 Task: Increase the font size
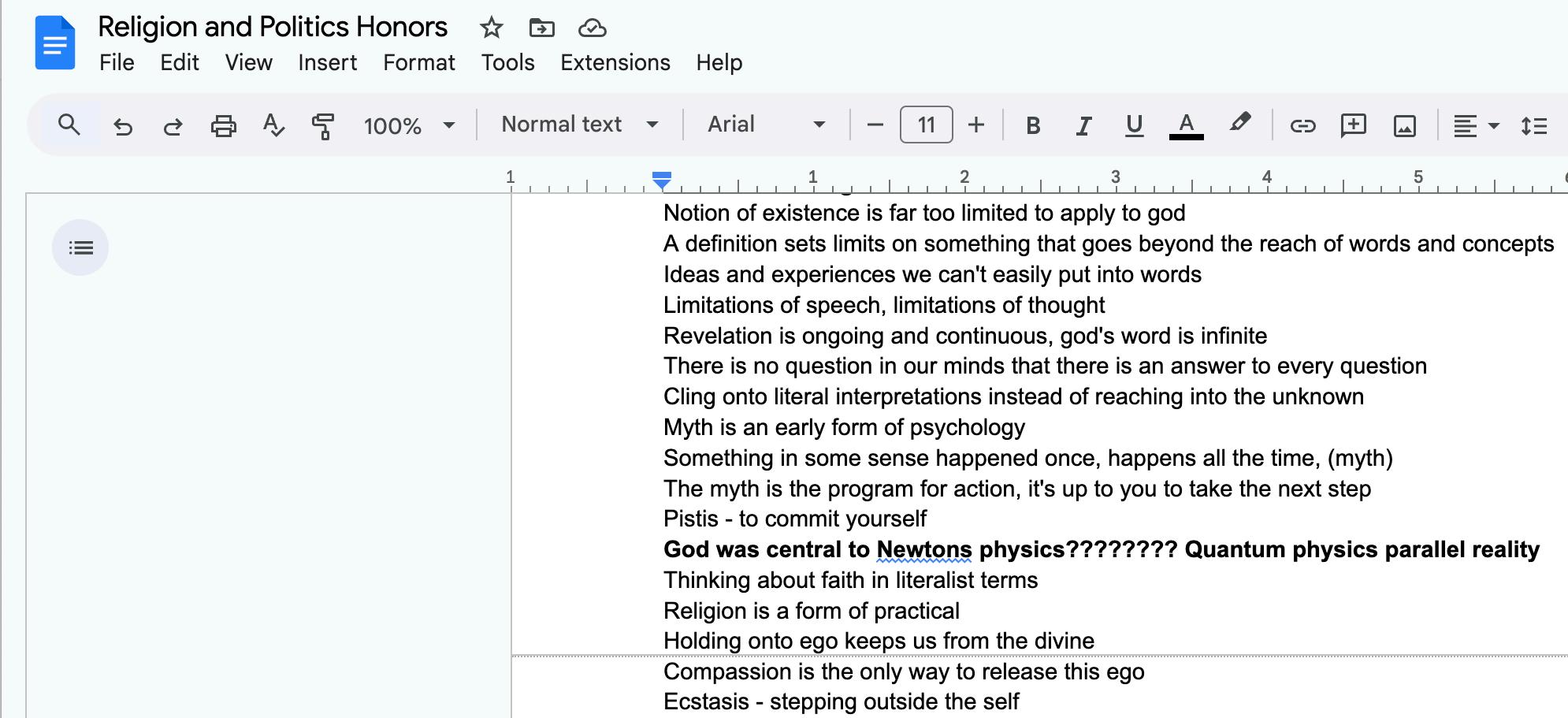point(976,125)
